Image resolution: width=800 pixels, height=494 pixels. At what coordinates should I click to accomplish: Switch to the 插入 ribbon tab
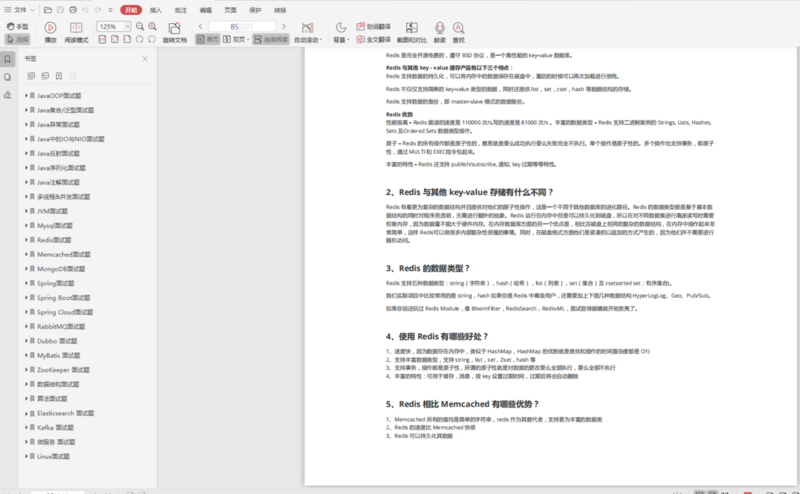point(156,10)
